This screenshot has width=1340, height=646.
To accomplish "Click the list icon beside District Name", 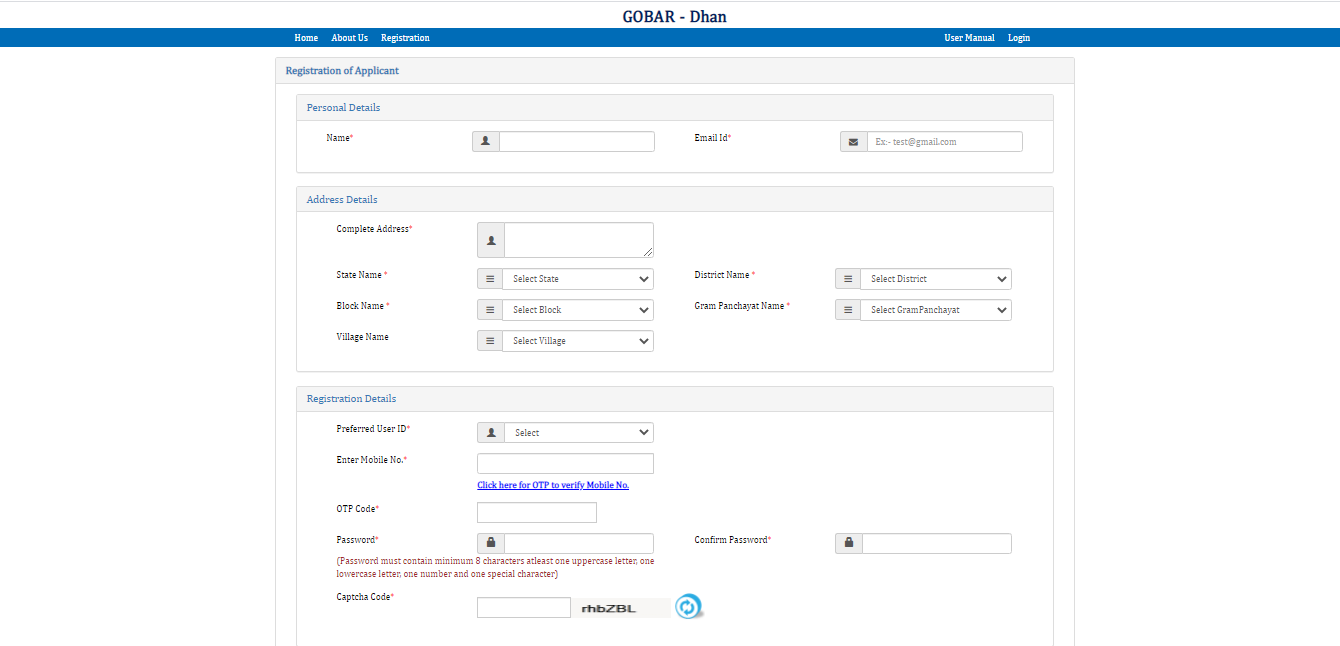I will coord(848,279).
